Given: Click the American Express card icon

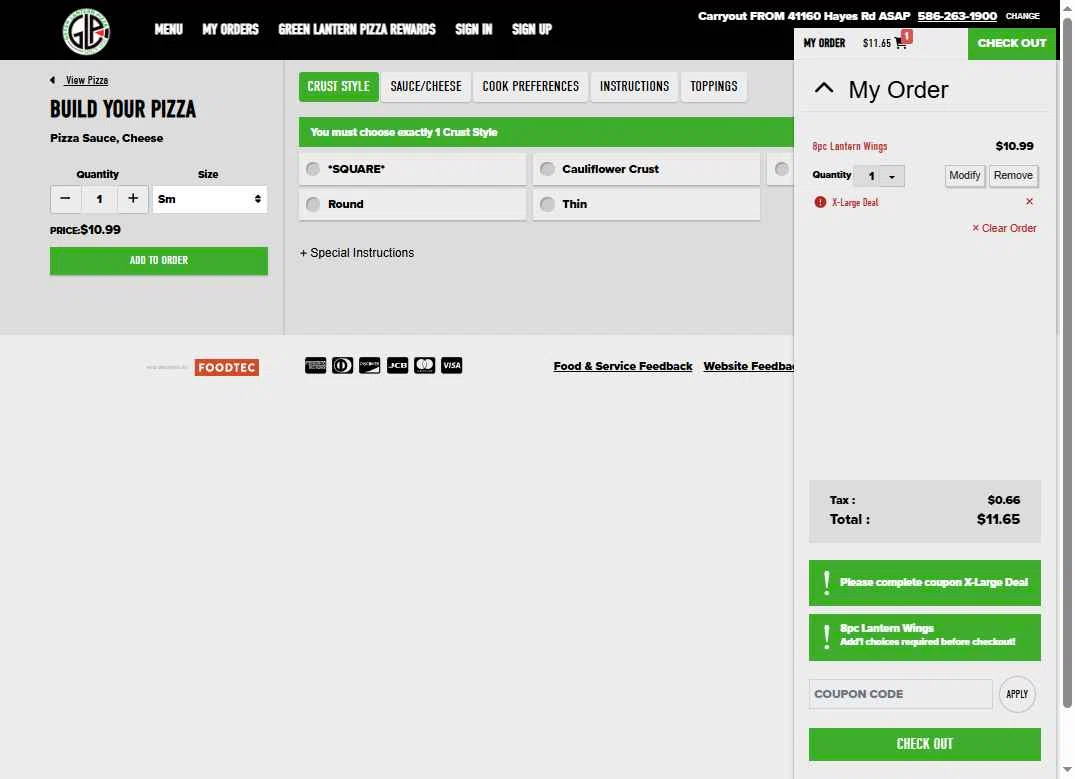Looking at the screenshot, I should 315,365.
